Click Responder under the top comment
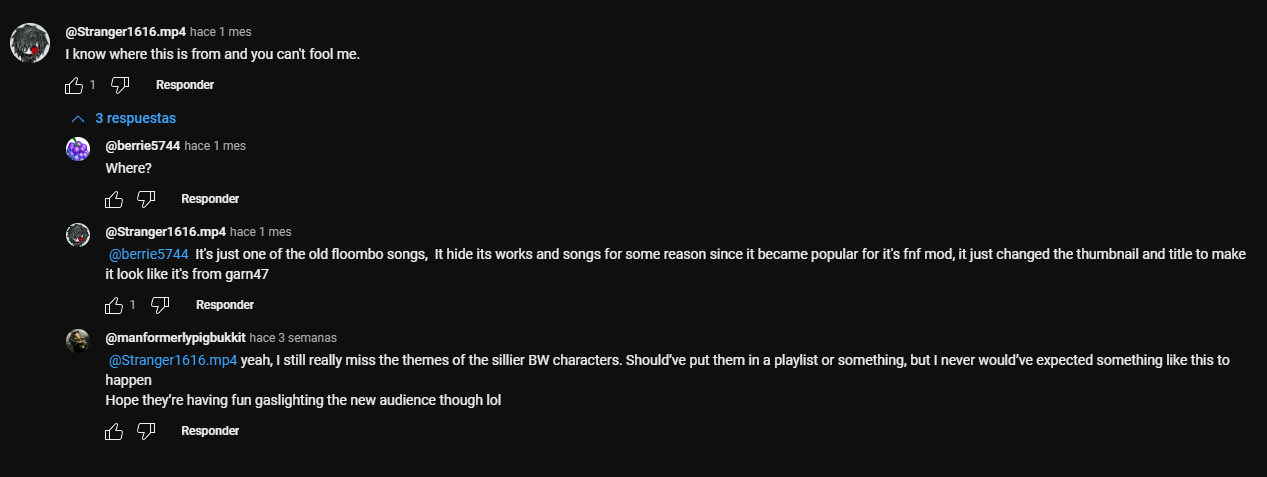1267x477 pixels. tap(185, 85)
